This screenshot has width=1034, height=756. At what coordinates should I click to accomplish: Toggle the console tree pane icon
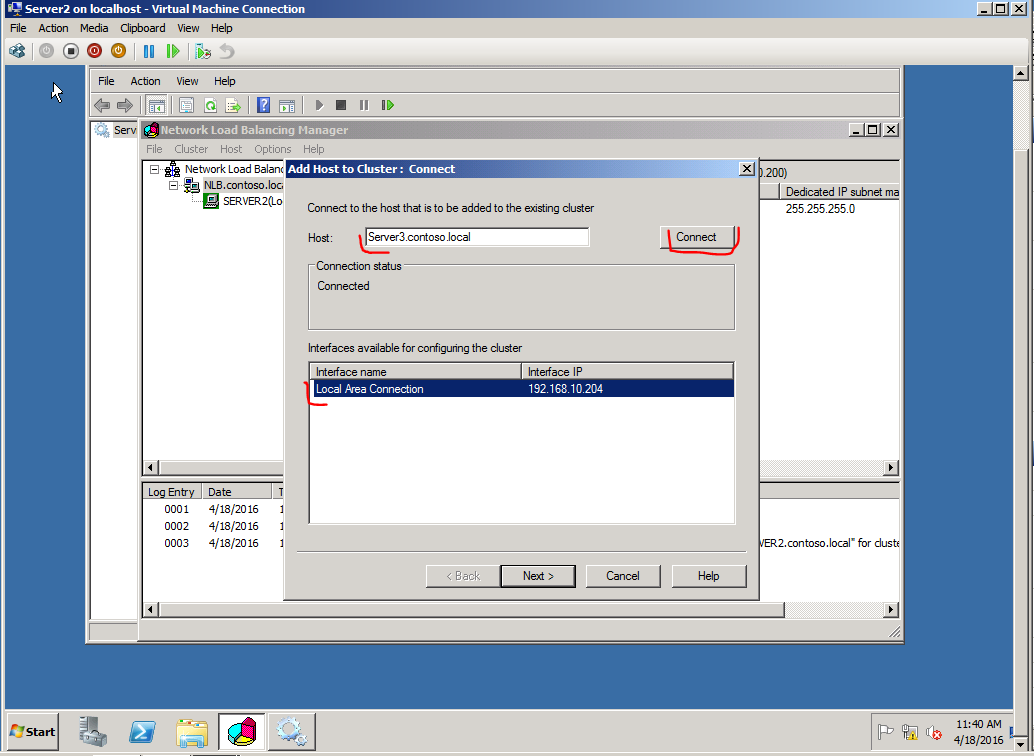pyautogui.click(x=156, y=105)
